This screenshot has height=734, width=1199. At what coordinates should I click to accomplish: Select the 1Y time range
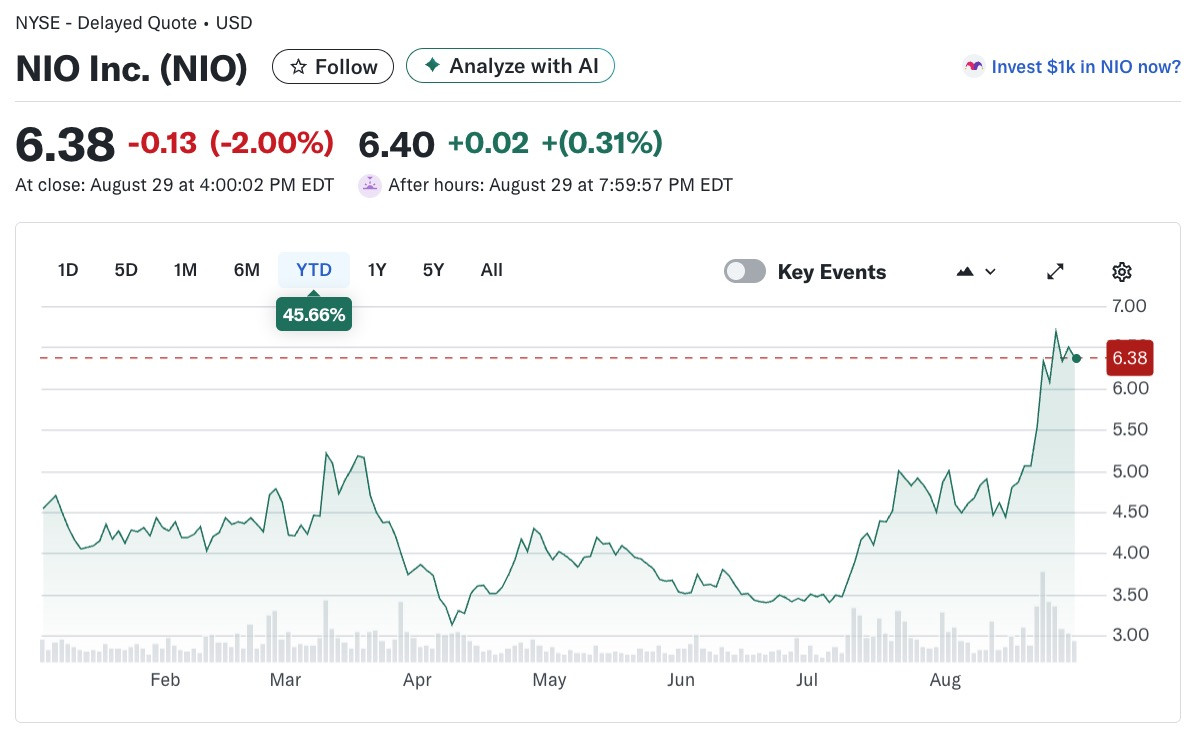(x=377, y=270)
